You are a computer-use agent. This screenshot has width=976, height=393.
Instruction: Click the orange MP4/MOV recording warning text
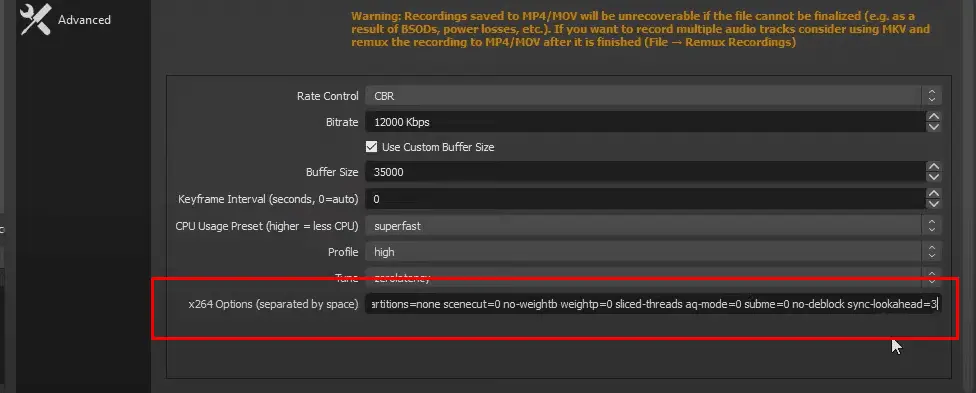(641, 29)
